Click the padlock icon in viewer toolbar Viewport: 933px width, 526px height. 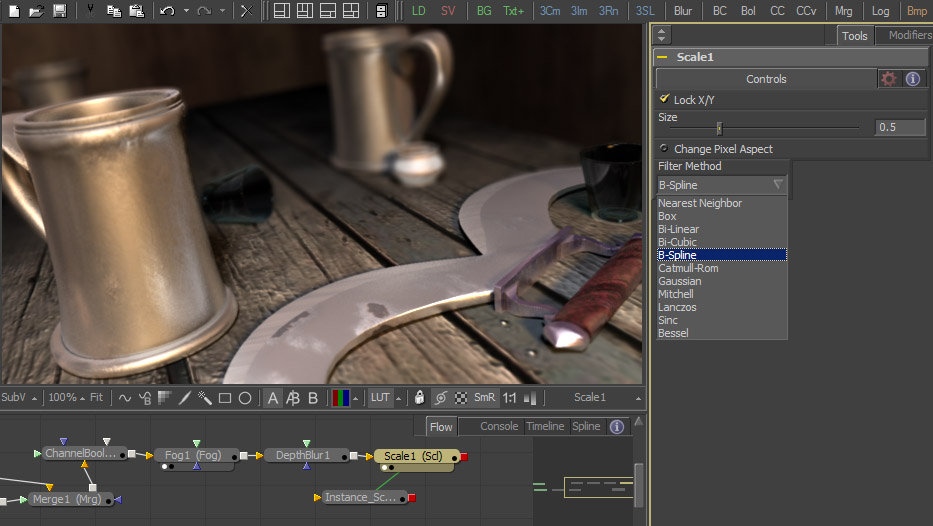click(x=420, y=397)
